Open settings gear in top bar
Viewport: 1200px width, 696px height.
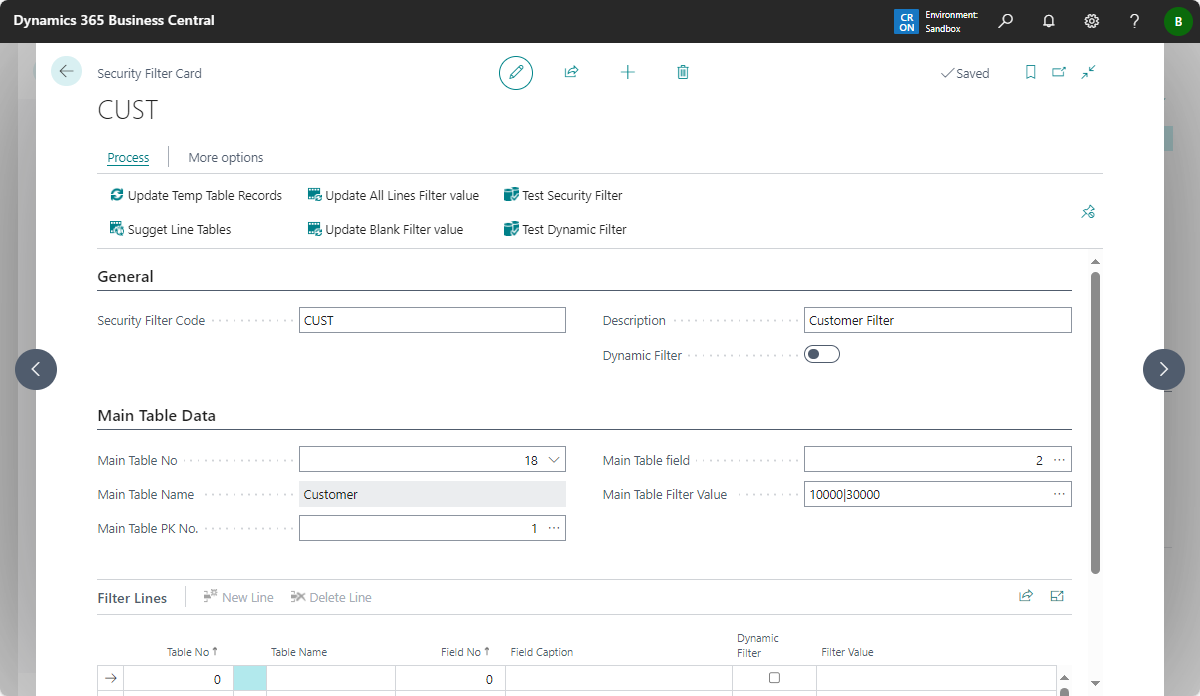pos(1092,21)
